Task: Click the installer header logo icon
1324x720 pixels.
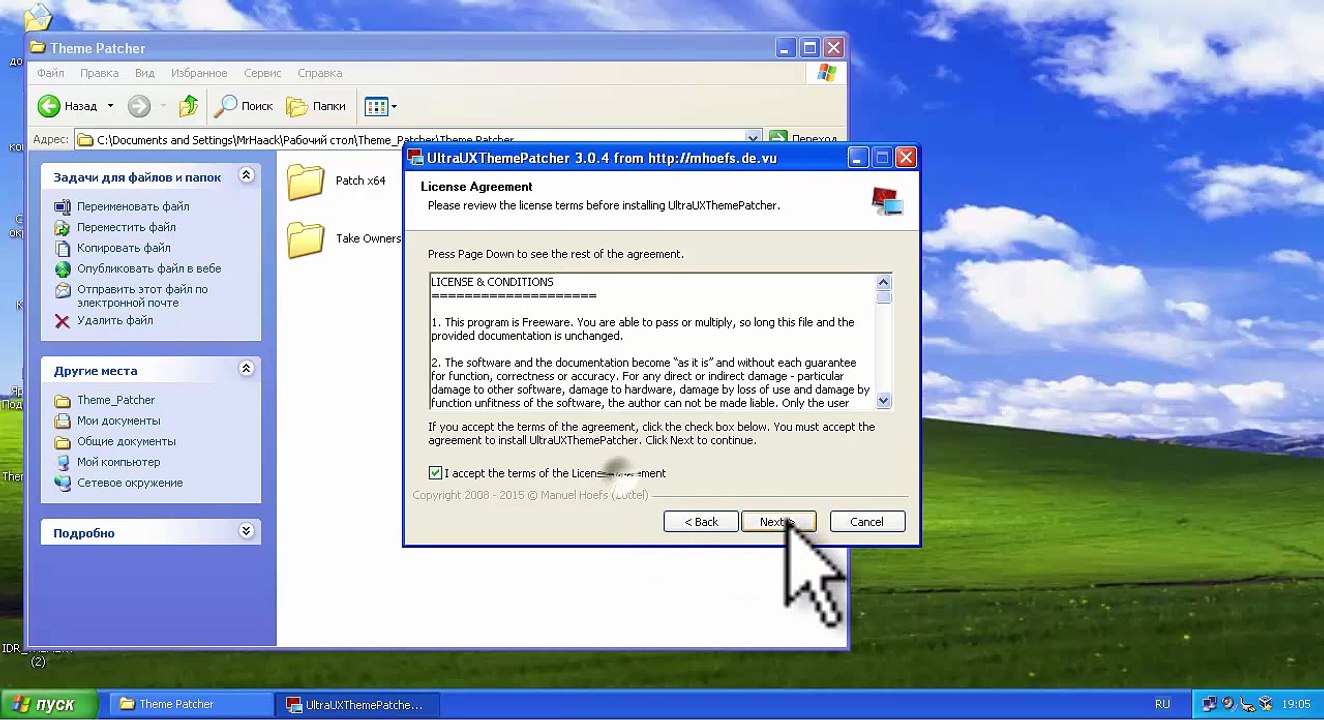Action: [886, 201]
